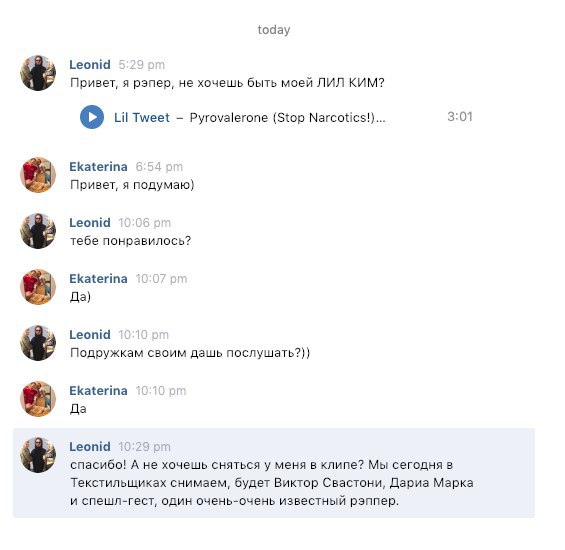Open Leonid's profile name at 5:29 pm
565x550 pixels.
pyautogui.click(x=90, y=65)
